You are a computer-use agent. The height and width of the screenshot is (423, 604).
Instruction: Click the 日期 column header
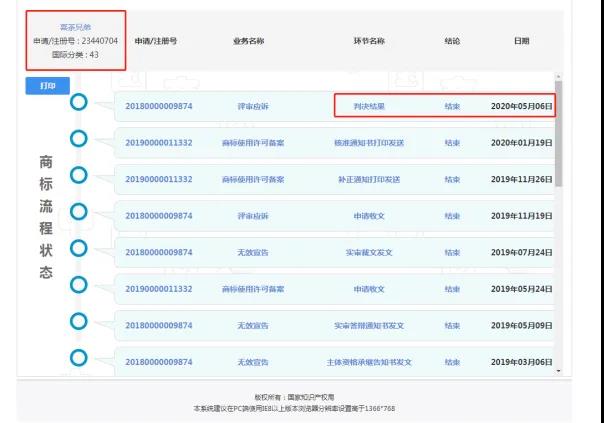(x=522, y=41)
